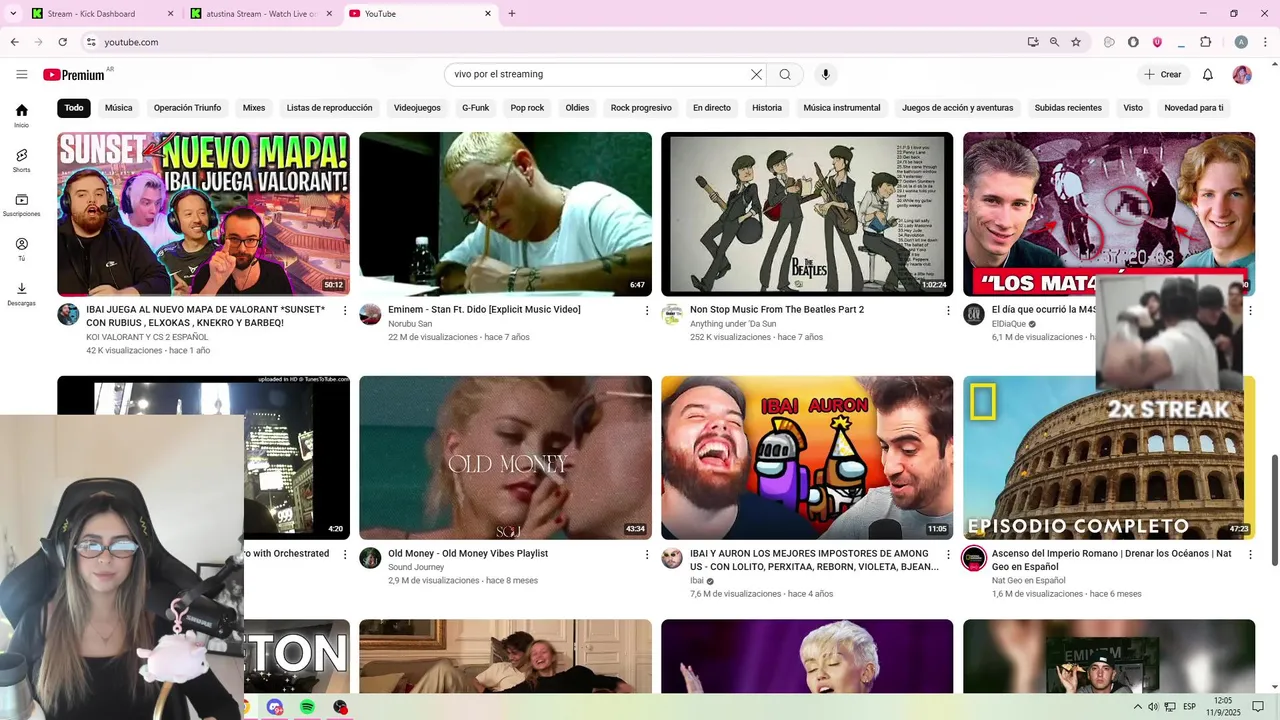Reload the page
This screenshot has width=1280, height=720.
tap(62, 42)
